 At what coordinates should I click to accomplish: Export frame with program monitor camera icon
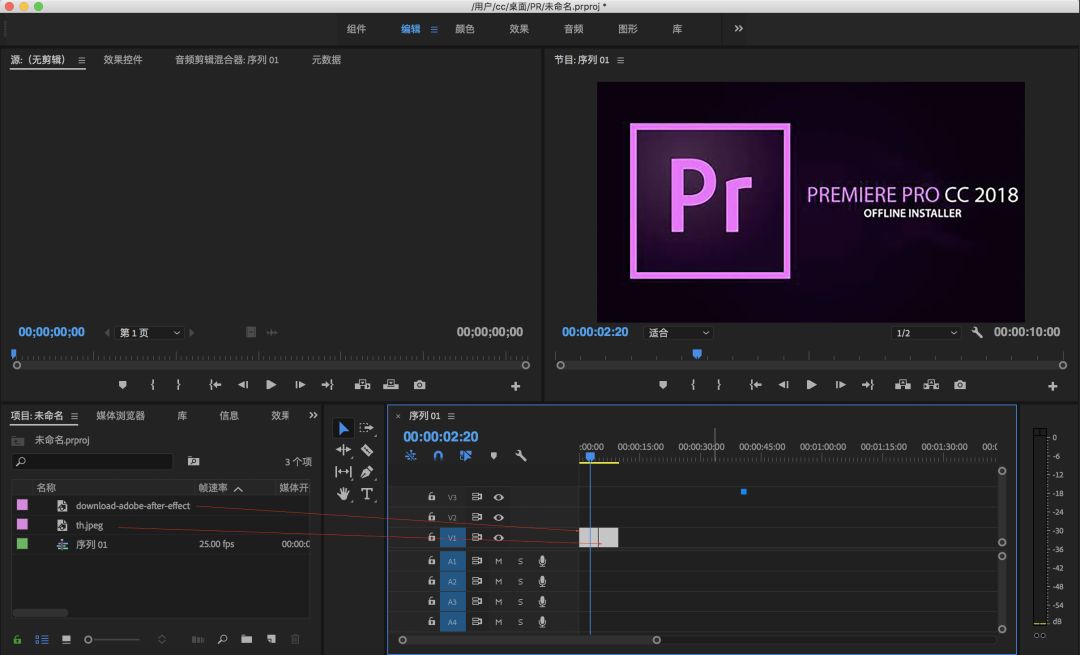[x=960, y=385]
